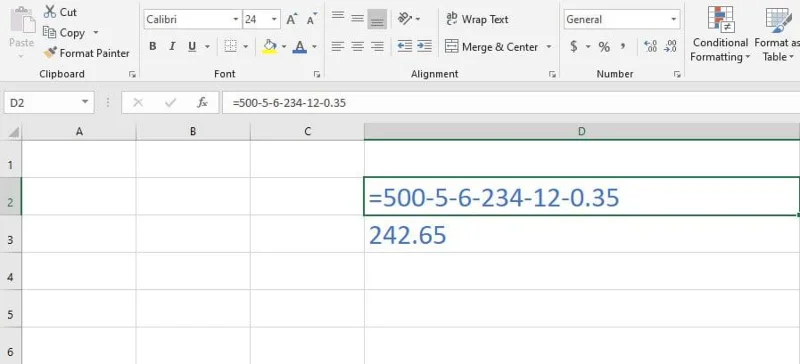Screen dimensions: 800x364
Task: Open Format as Table gallery
Action: click(778, 34)
